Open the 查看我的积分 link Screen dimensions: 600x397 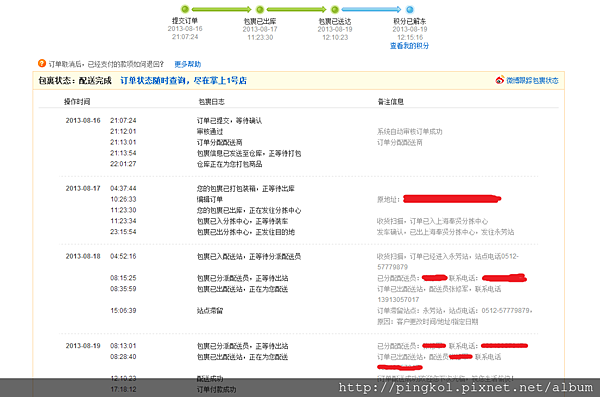pos(409,46)
